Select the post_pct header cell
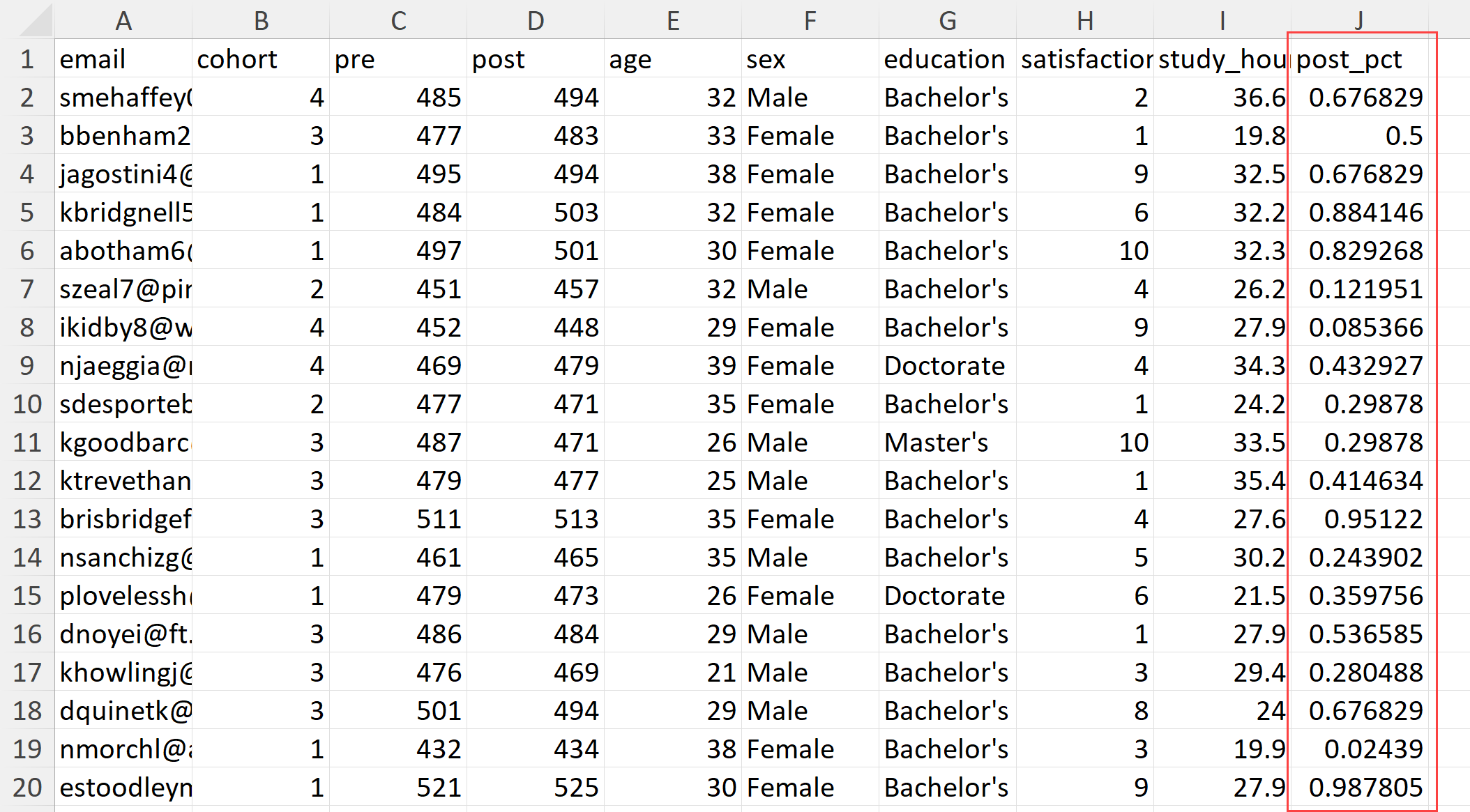This screenshot has height=812, width=1470. tap(1360, 59)
